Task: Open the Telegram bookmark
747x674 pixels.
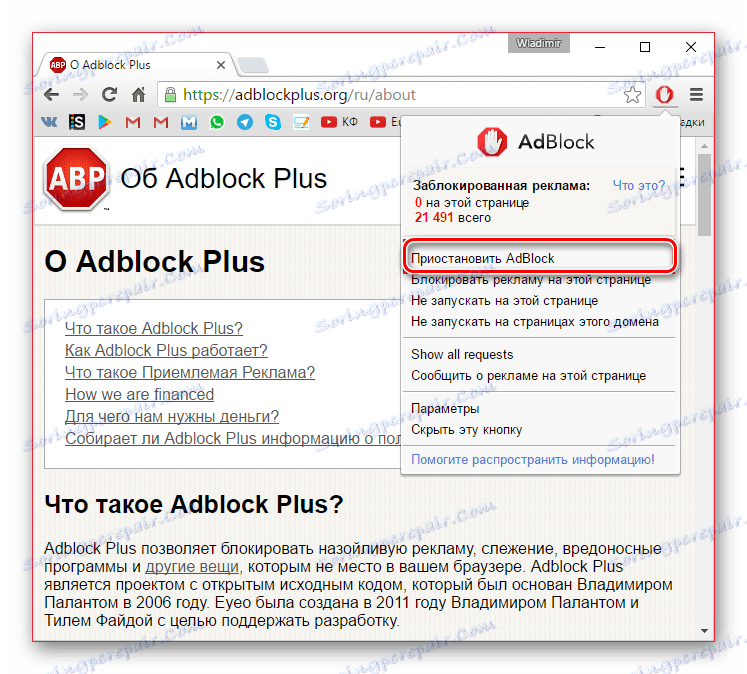Action: tap(245, 122)
